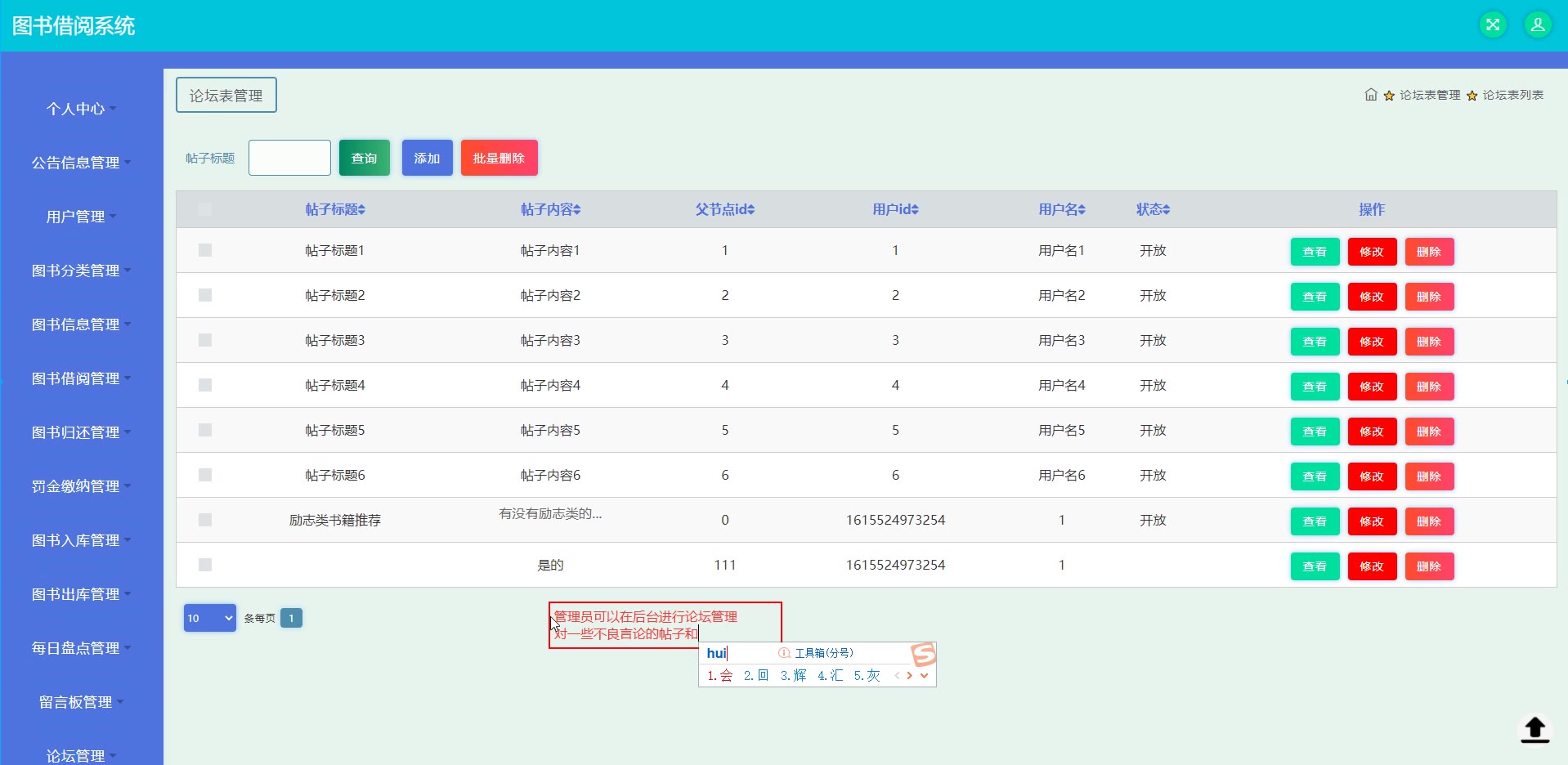Click the scroll-to-top arrow icon
This screenshot has width=1568, height=765.
pyautogui.click(x=1534, y=728)
